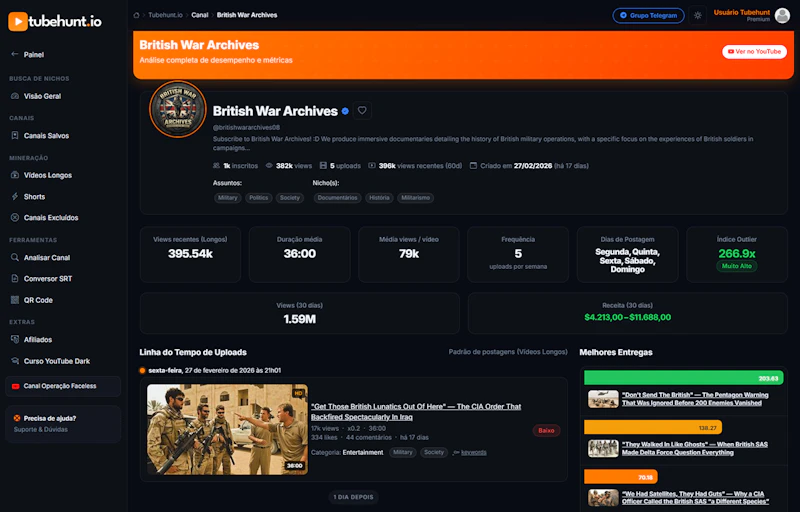
Task: Click the blue verified badge icon
Action: 345,111
